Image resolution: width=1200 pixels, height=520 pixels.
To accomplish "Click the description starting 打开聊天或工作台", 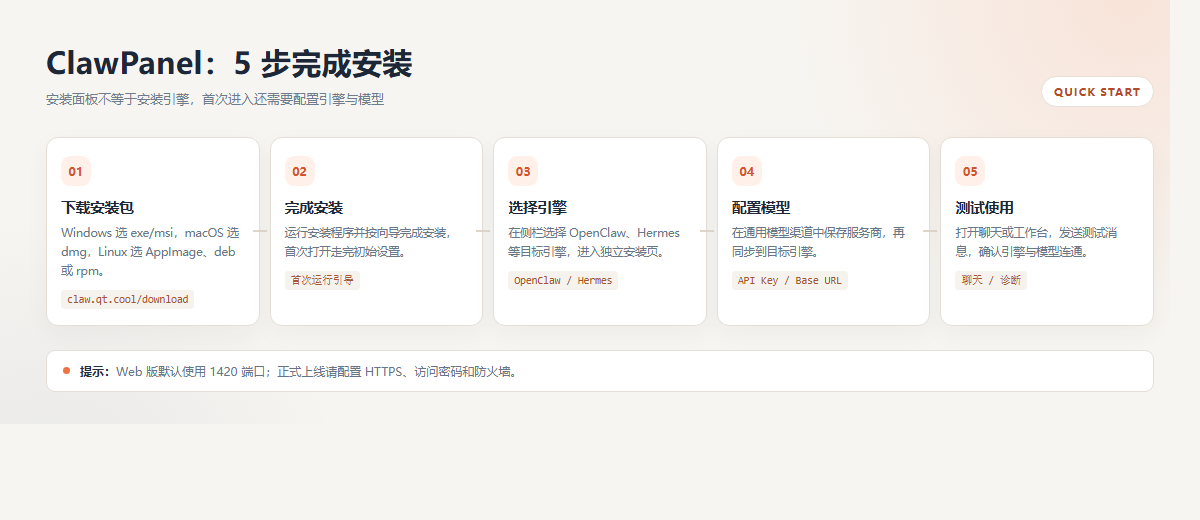I will (1037, 242).
